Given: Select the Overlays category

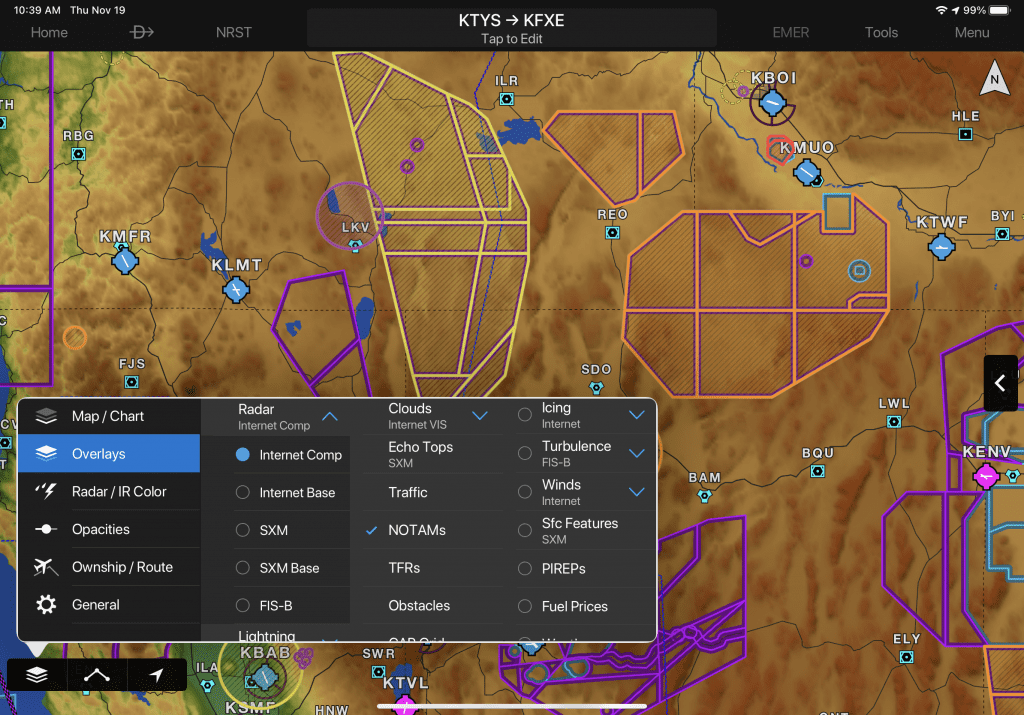Looking at the screenshot, I should click(109, 454).
